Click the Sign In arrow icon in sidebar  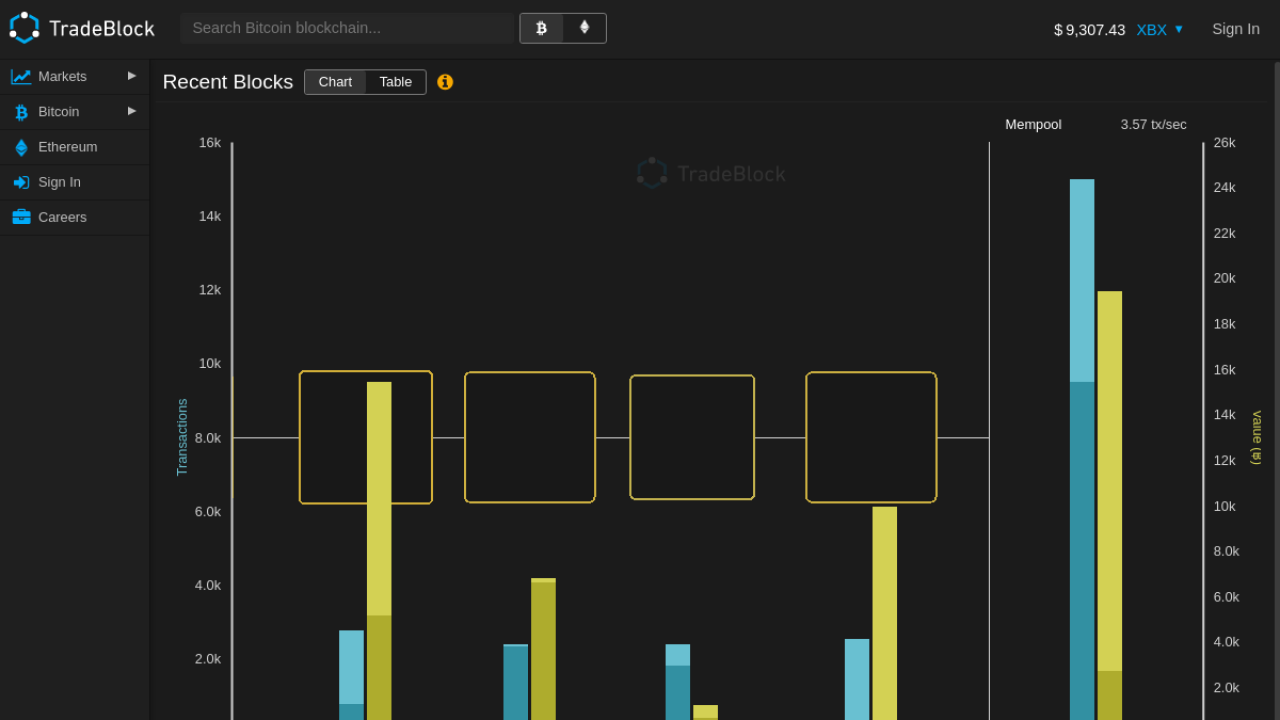[21, 182]
